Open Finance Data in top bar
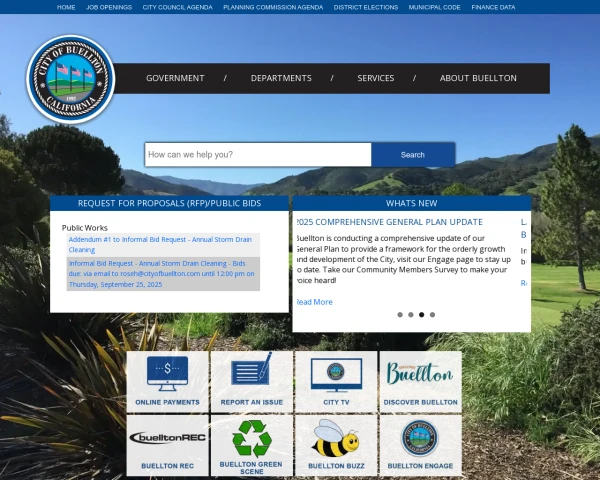 (x=493, y=7)
